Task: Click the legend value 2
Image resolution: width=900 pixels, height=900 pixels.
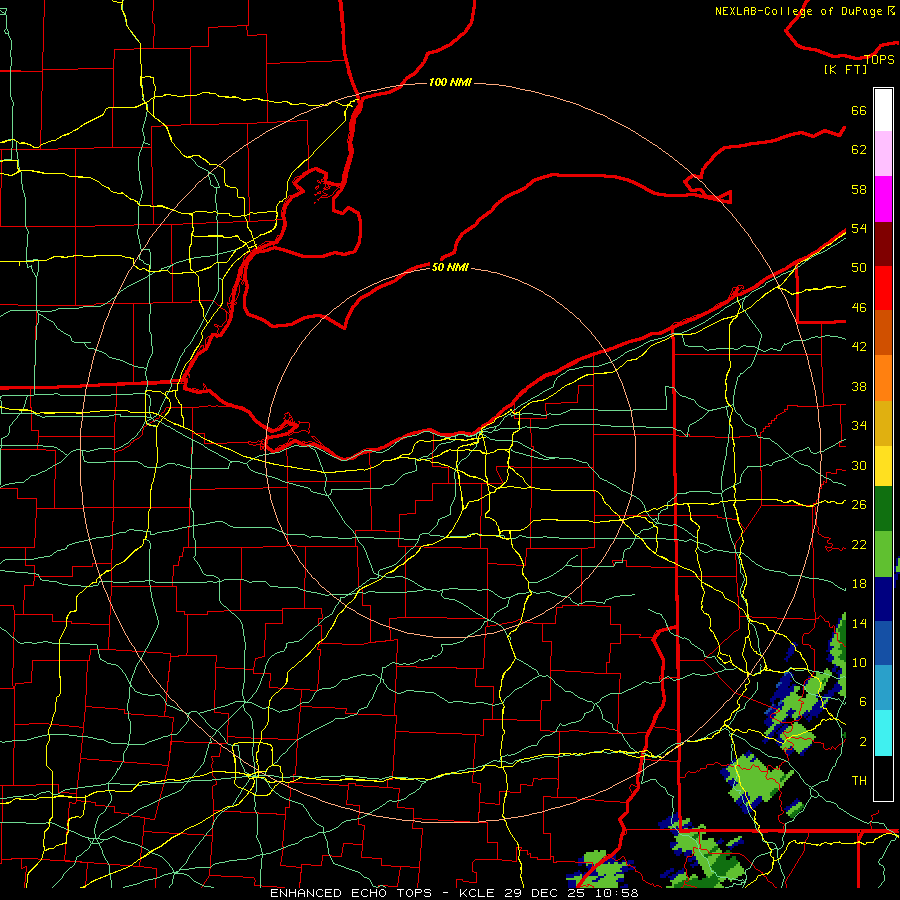Action: pyautogui.click(x=863, y=742)
